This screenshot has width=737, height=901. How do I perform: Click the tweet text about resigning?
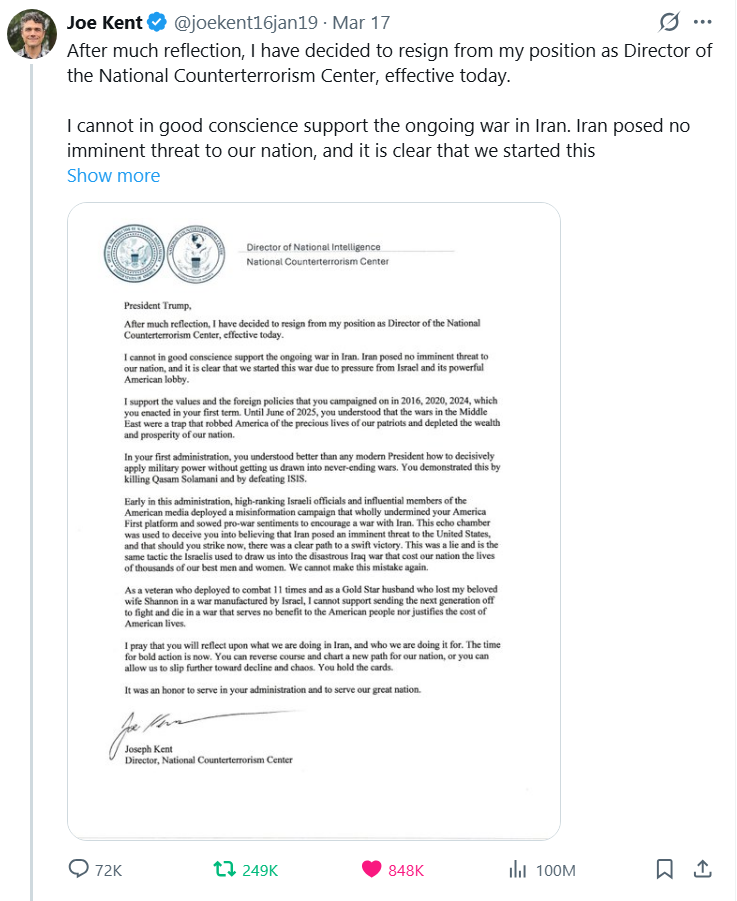coord(390,64)
